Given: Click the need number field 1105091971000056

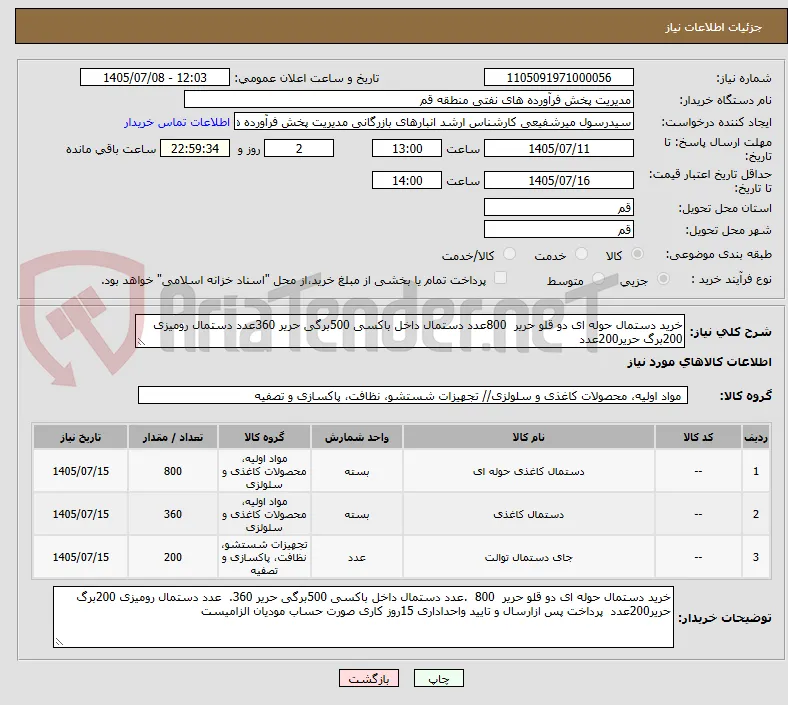Looking at the screenshot, I should (x=559, y=77).
